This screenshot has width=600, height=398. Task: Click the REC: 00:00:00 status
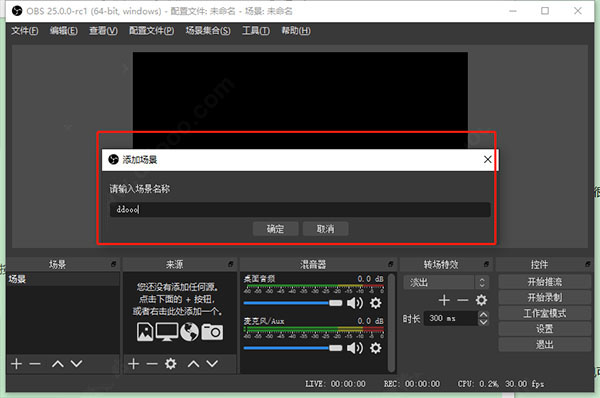[x=412, y=384]
